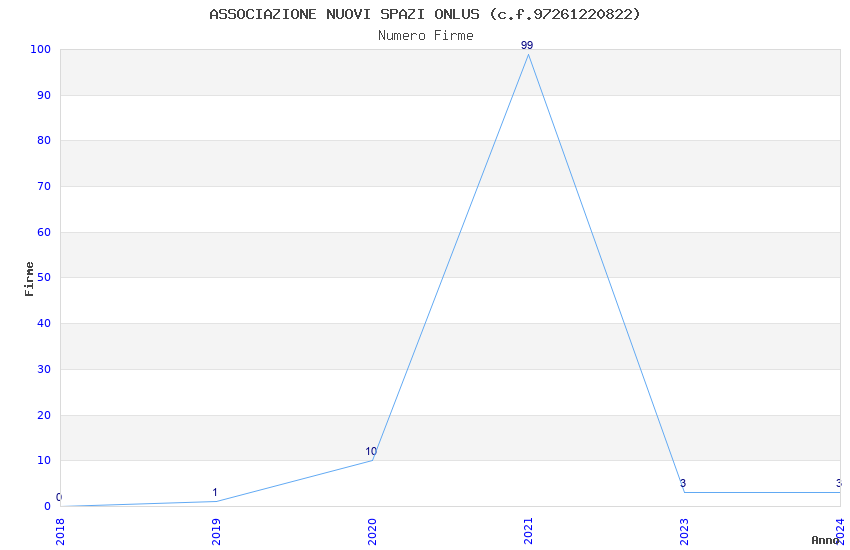This screenshot has height=550, width=850.
Task: Click the y-axis tick label 70
Action: click(43, 186)
